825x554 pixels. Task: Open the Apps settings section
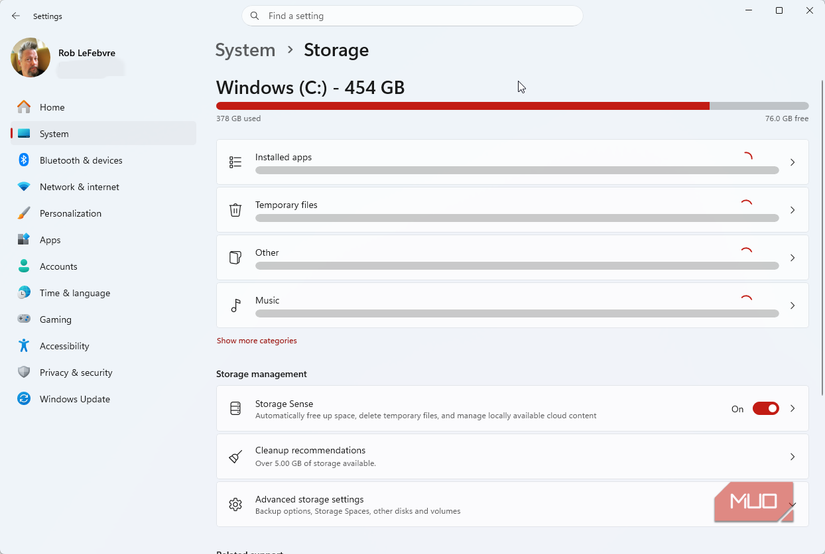pos(50,240)
